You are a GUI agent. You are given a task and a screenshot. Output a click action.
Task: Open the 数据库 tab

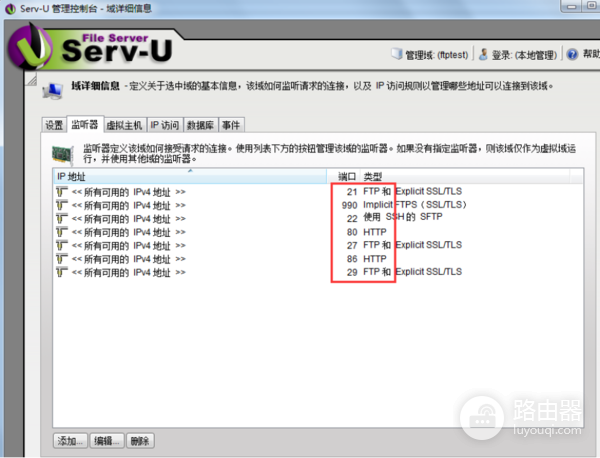click(x=200, y=125)
